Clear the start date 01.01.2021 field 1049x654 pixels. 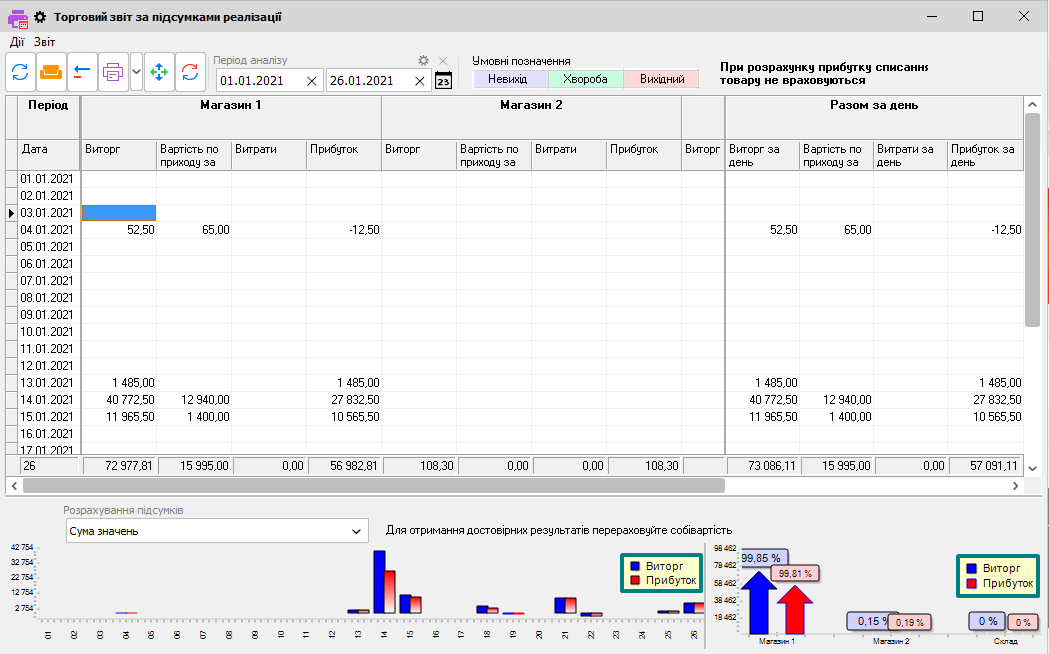pyautogui.click(x=311, y=81)
